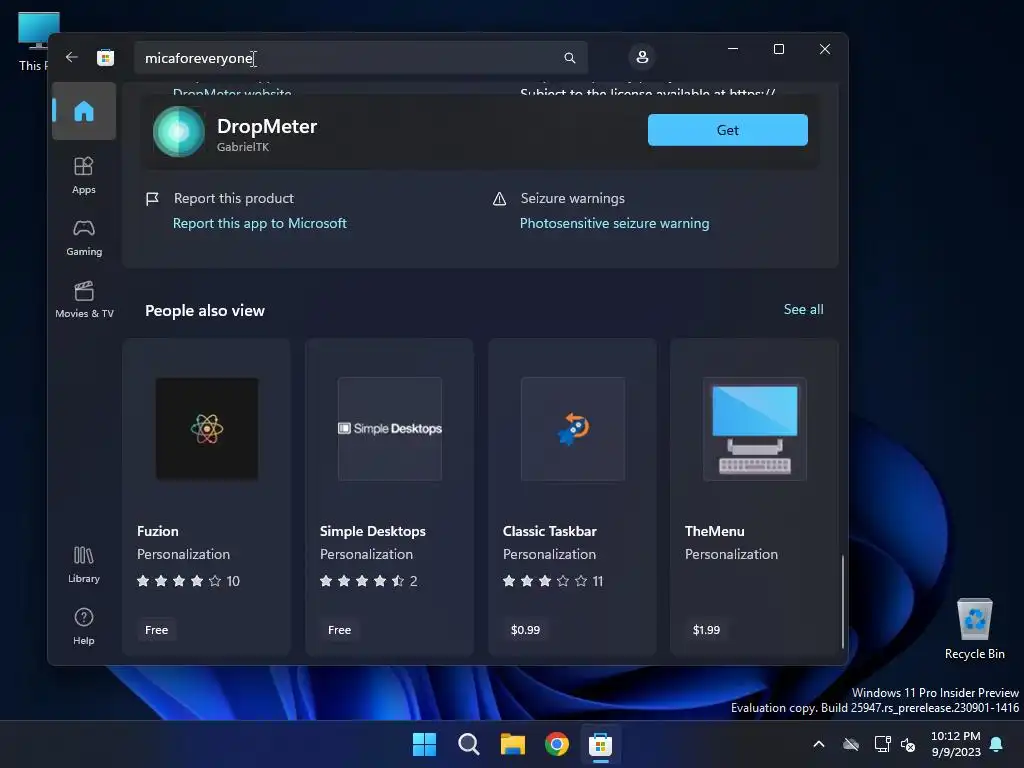This screenshot has height=768, width=1024.
Task: Click the Fuzion app title
Action: pos(157,531)
